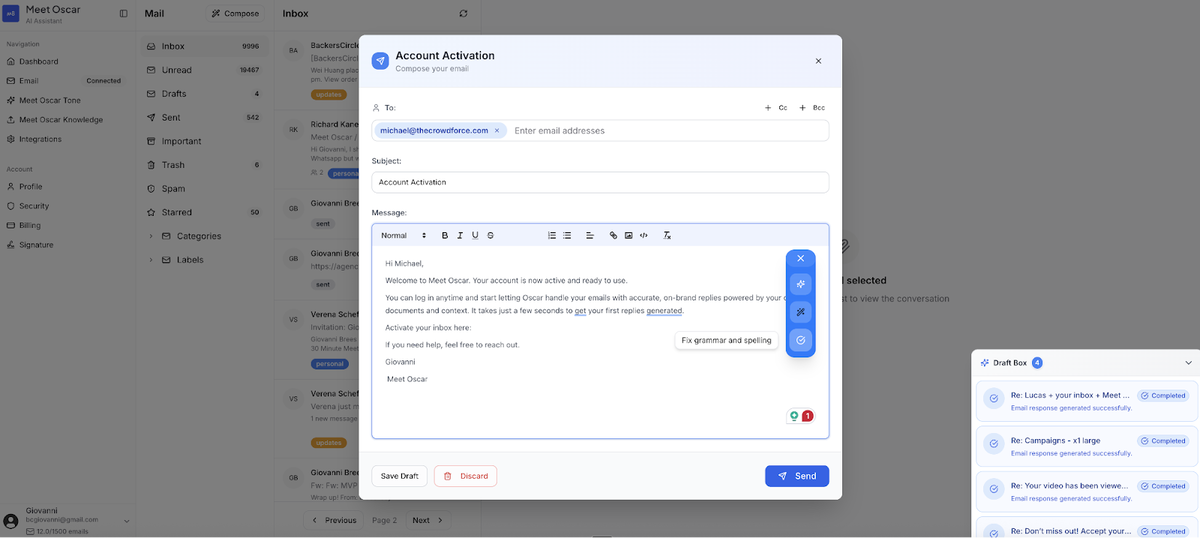Insert a bulleted list in the message
Viewport: 1200px width, 538px height.
tap(567, 235)
